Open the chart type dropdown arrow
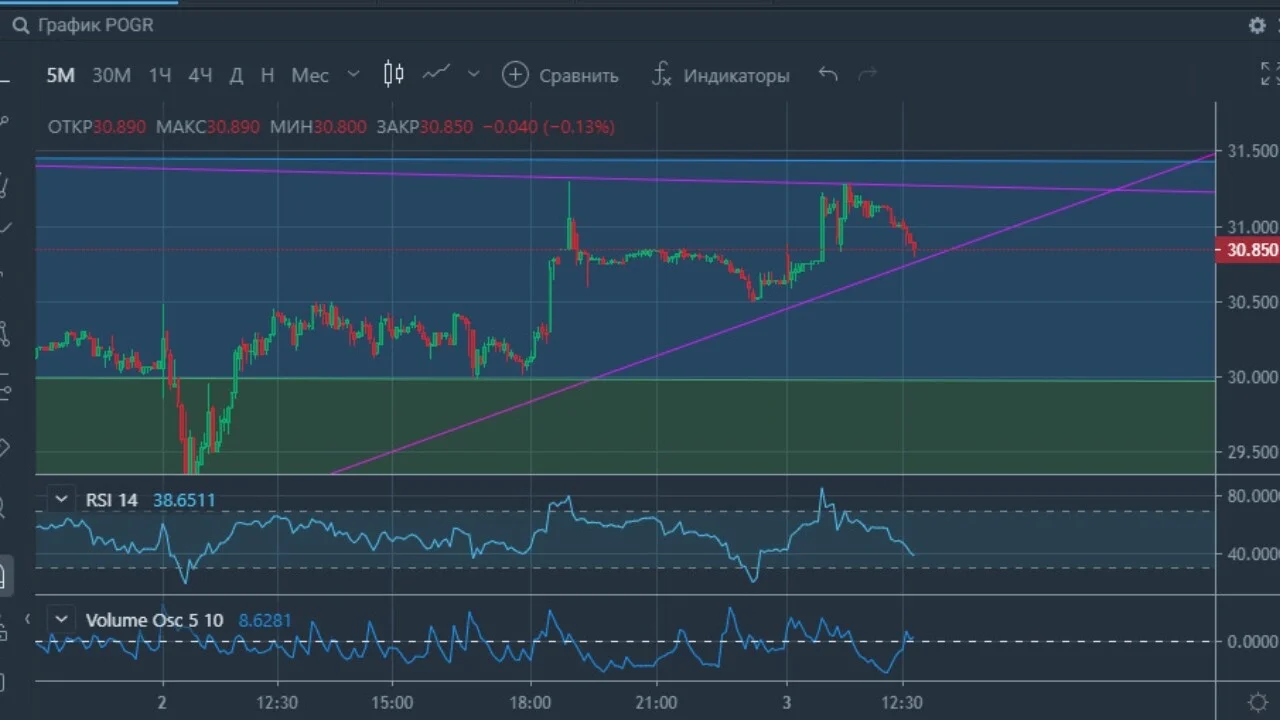 [x=474, y=74]
